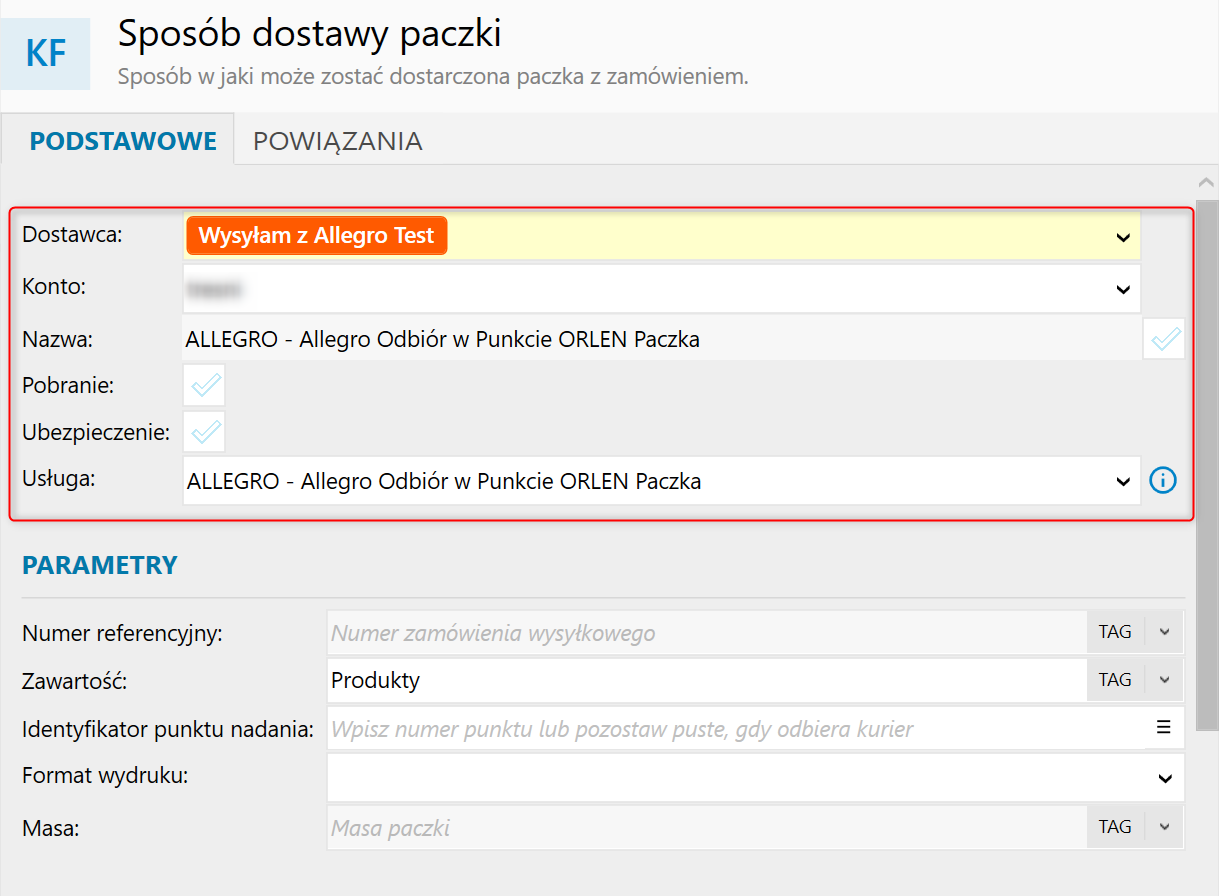Click the Zawartość field containing Produkty
Screen dimensions: 1219x896
pos(707,680)
